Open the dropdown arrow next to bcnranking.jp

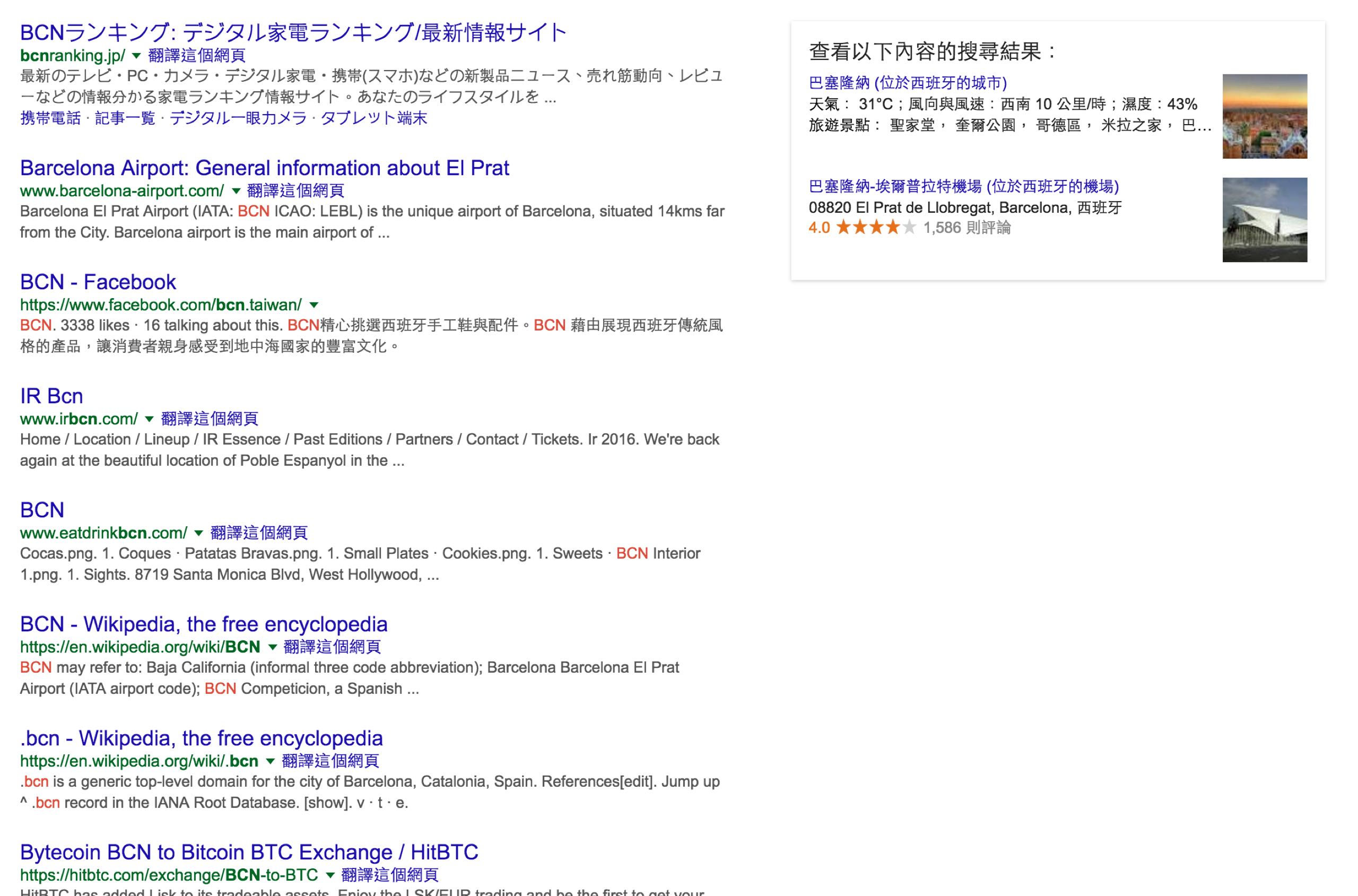point(136,56)
